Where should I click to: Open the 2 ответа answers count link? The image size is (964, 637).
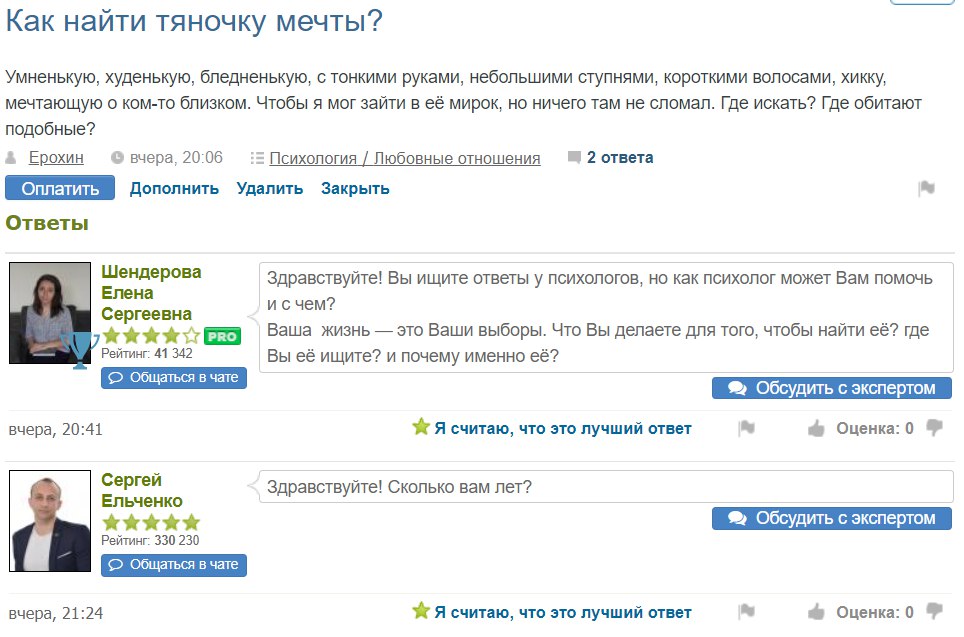tap(620, 158)
